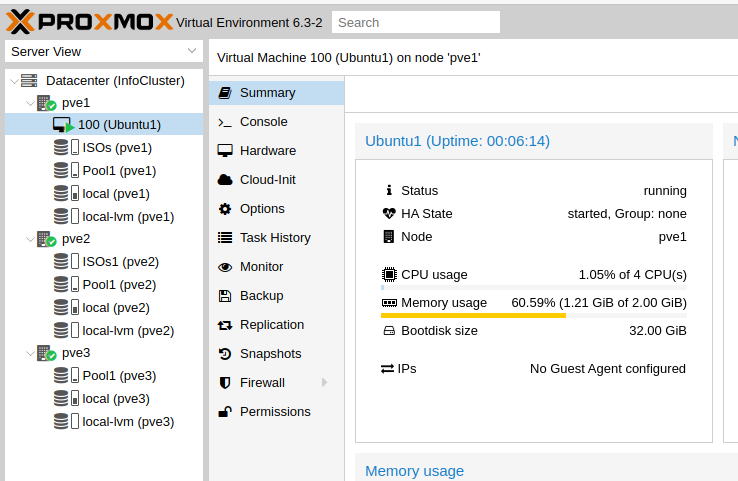Click the Summary book icon

pyautogui.click(x=225, y=93)
